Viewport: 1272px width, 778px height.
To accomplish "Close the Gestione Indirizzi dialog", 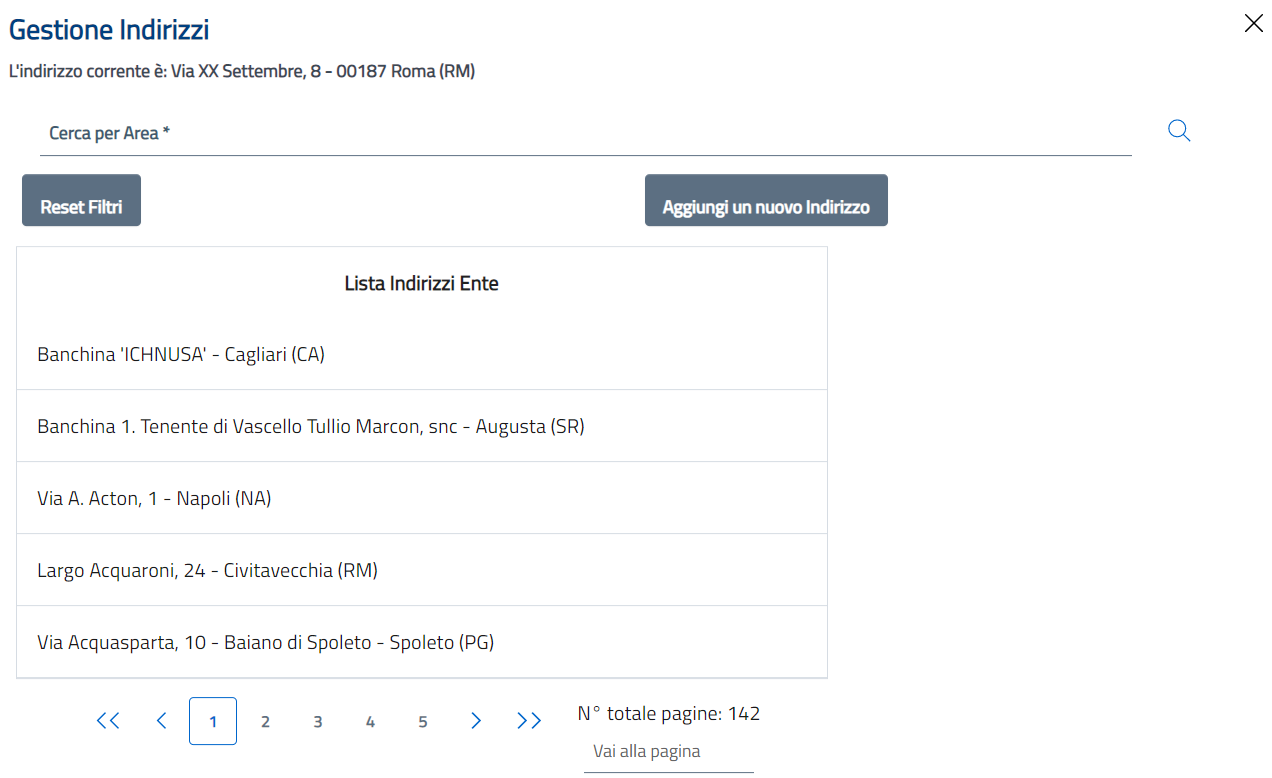I will (x=1253, y=24).
